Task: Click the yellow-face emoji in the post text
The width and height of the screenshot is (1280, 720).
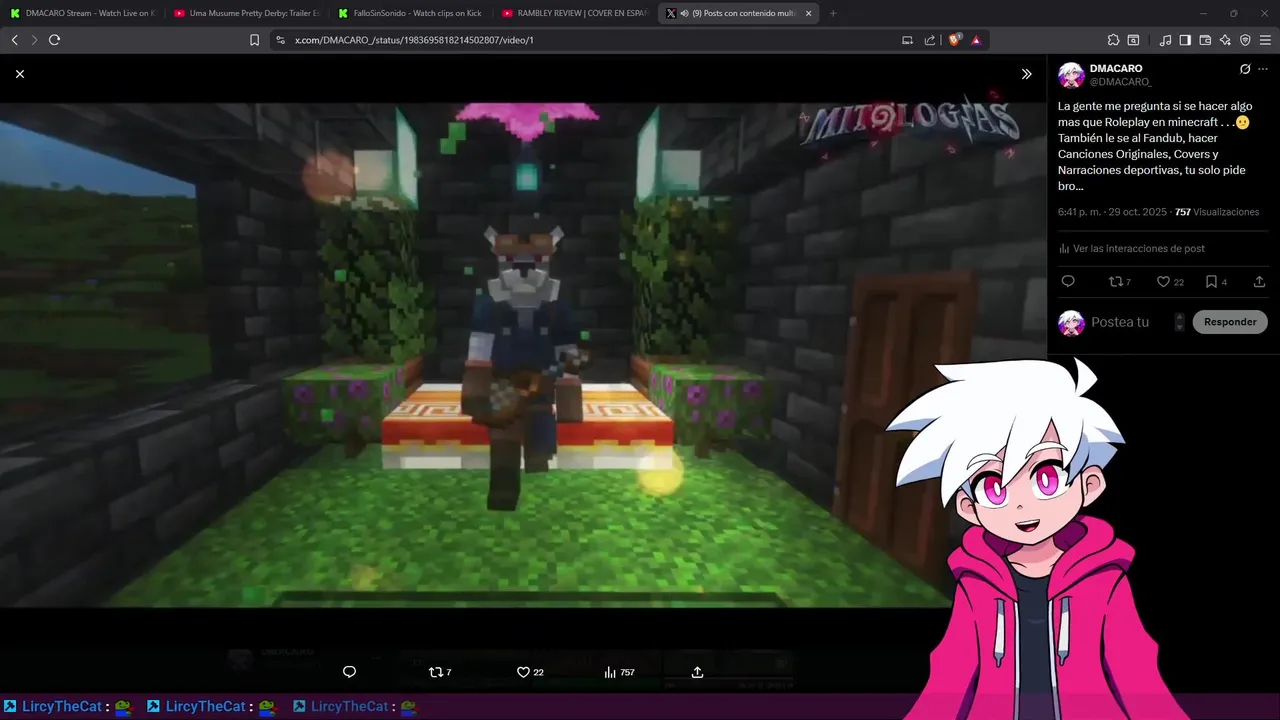Action: click(1242, 122)
